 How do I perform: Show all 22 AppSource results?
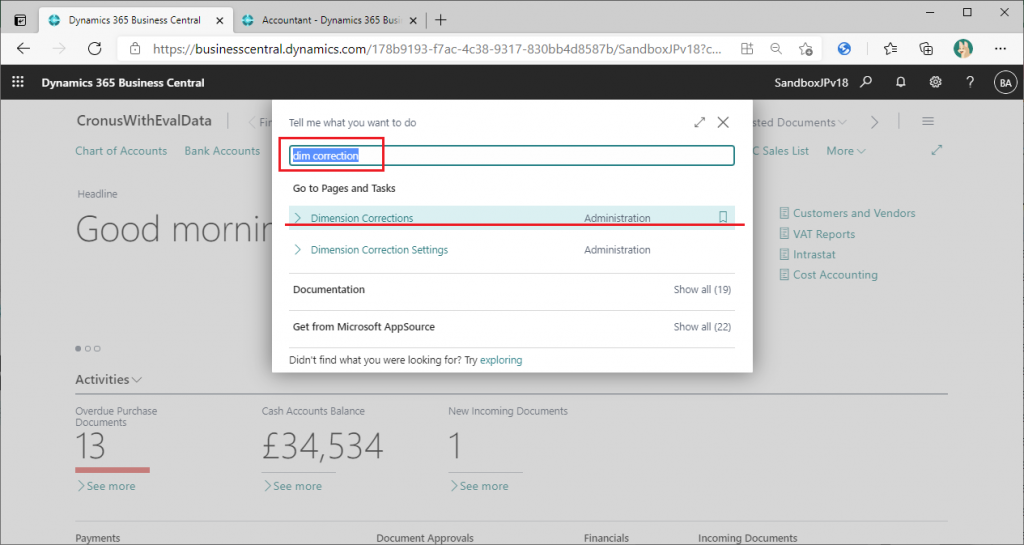pos(702,326)
